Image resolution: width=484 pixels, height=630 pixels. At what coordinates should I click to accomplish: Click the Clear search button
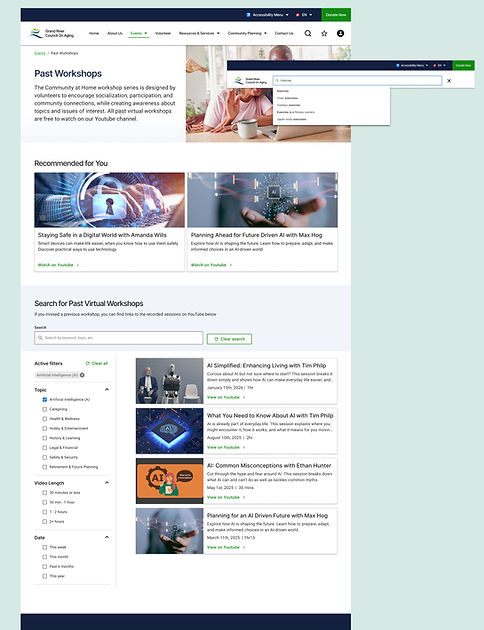click(229, 339)
